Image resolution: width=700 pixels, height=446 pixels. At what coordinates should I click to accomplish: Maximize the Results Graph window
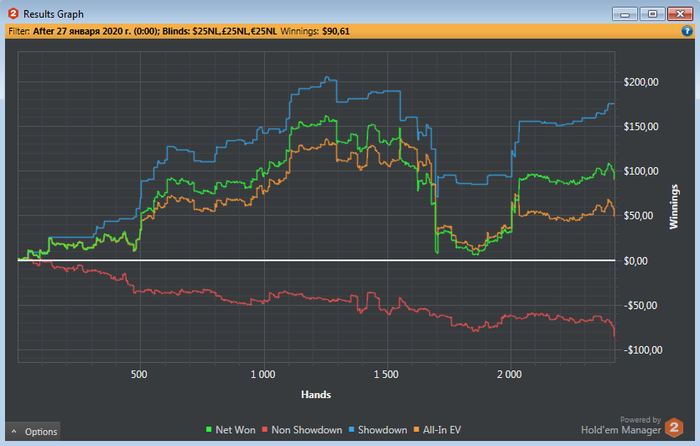652,14
